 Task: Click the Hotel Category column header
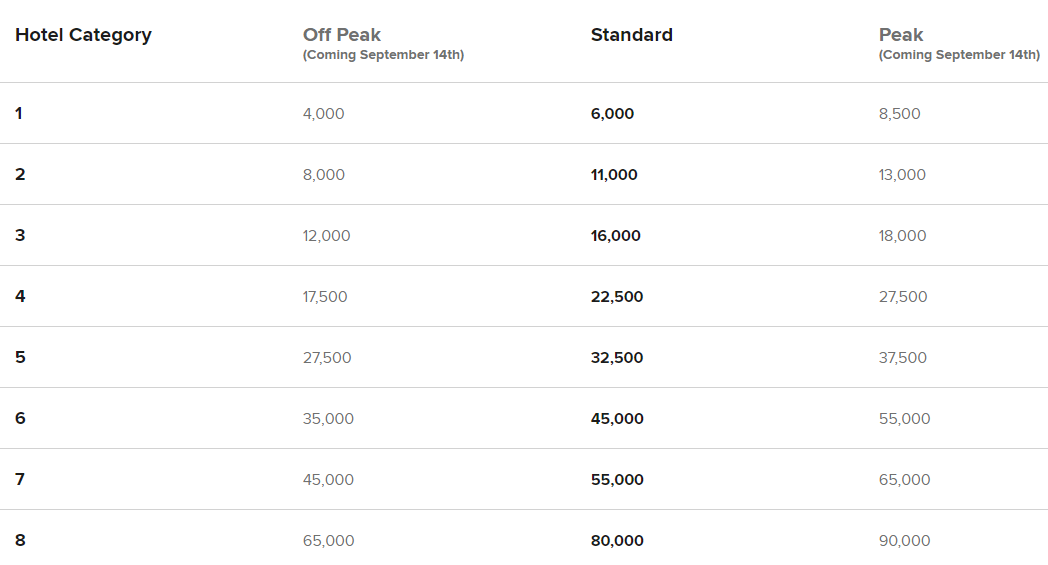pyautogui.click(x=84, y=35)
